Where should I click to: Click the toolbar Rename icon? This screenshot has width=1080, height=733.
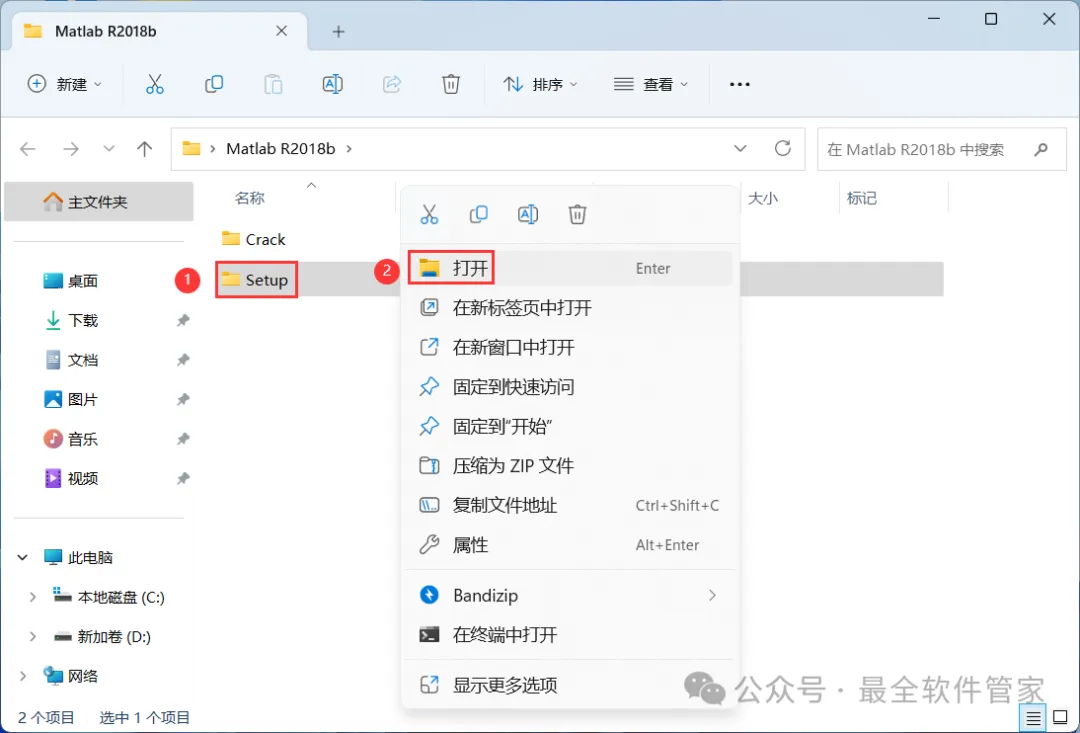click(333, 84)
